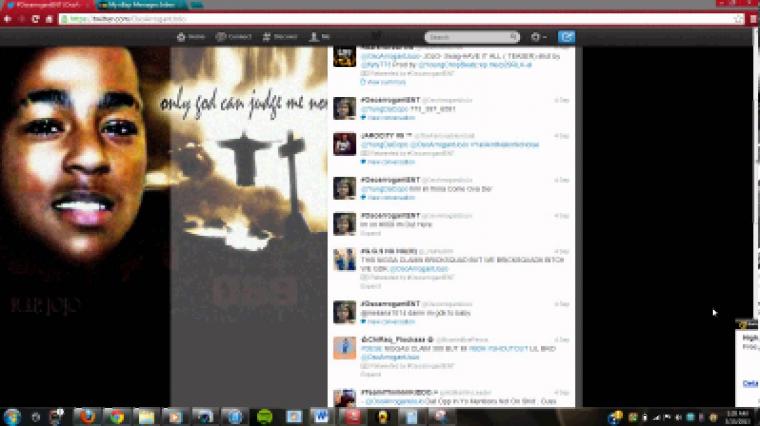Viewport: 760px width, 426px height.
Task: Open the Twitter Home tab
Action: coord(190,37)
